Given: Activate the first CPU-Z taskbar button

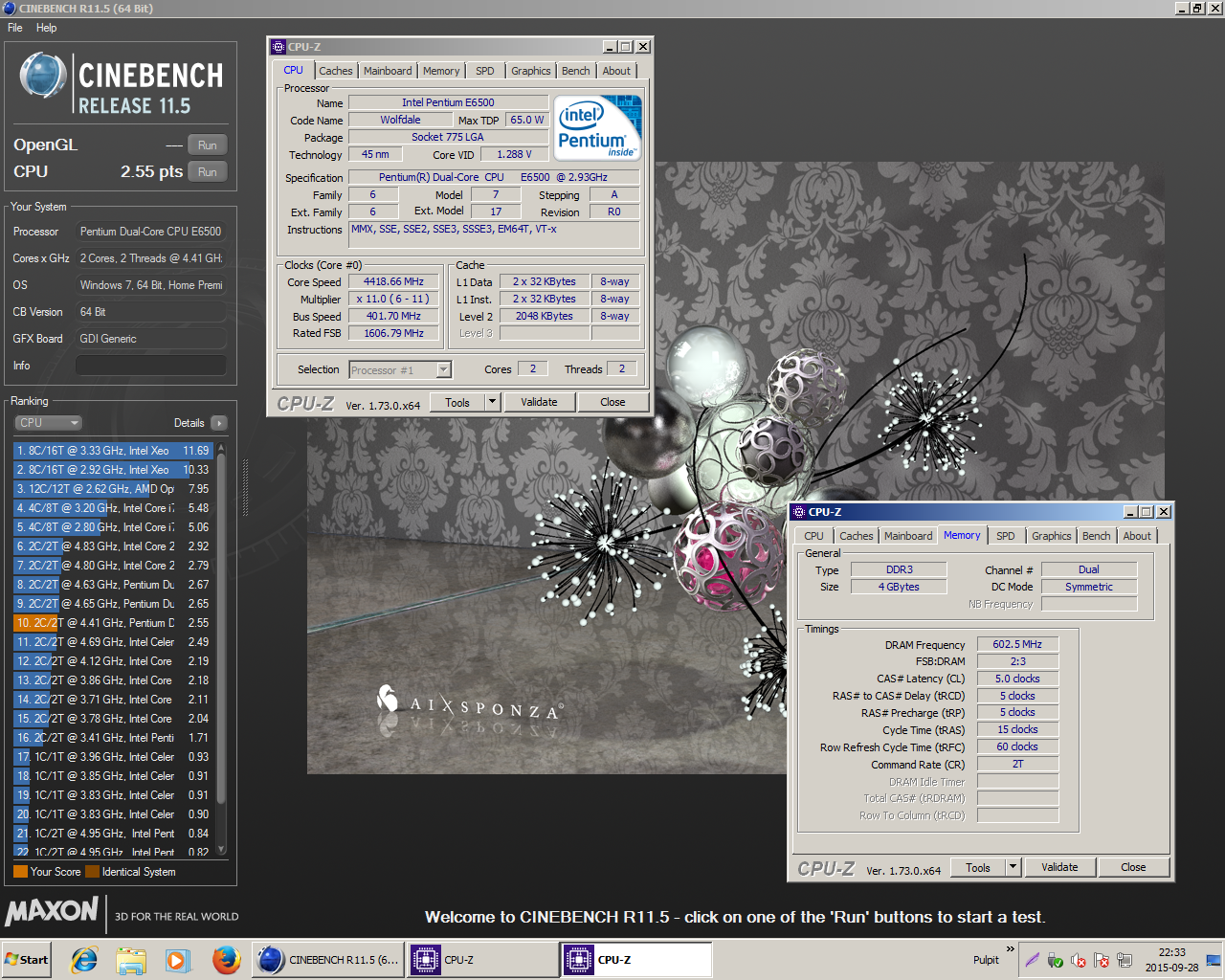Looking at the screenshot, I should [x=483, y=960].
